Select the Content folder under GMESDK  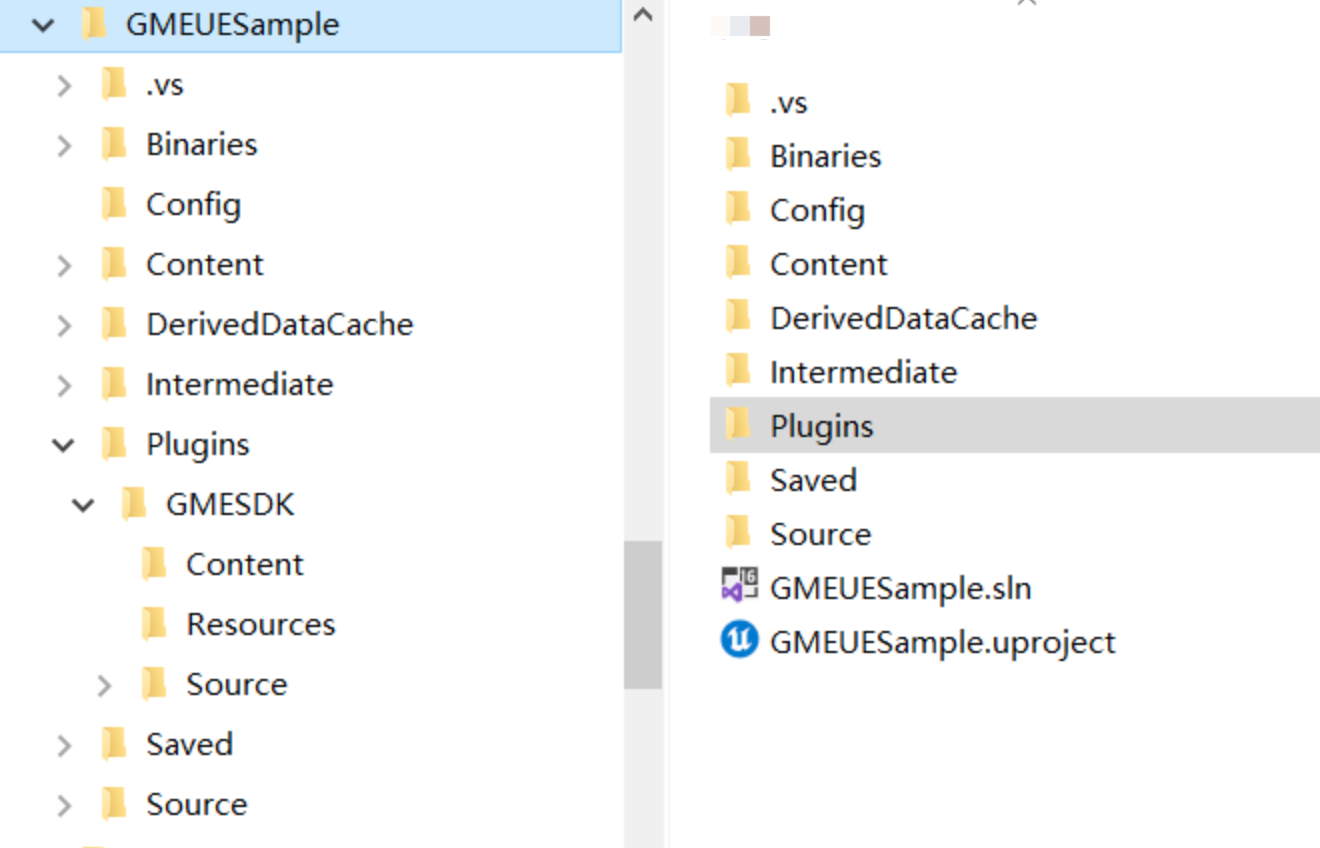point(244,564)
